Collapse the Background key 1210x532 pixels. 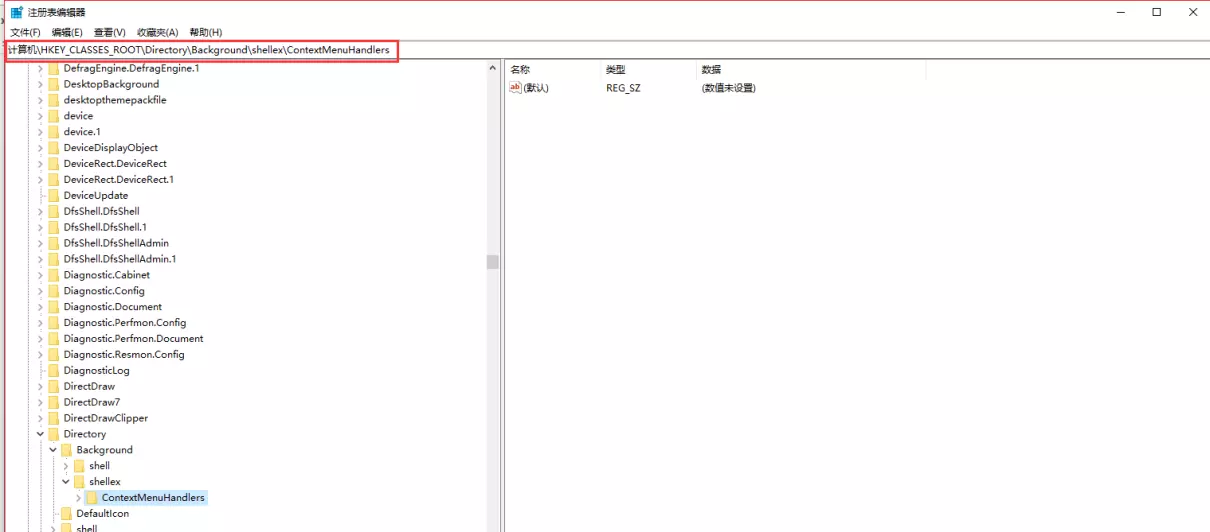click(x=53, y=450)
